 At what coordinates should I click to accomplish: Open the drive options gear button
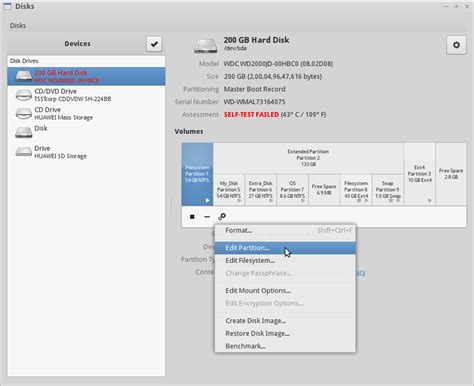[x=456, y=45]
